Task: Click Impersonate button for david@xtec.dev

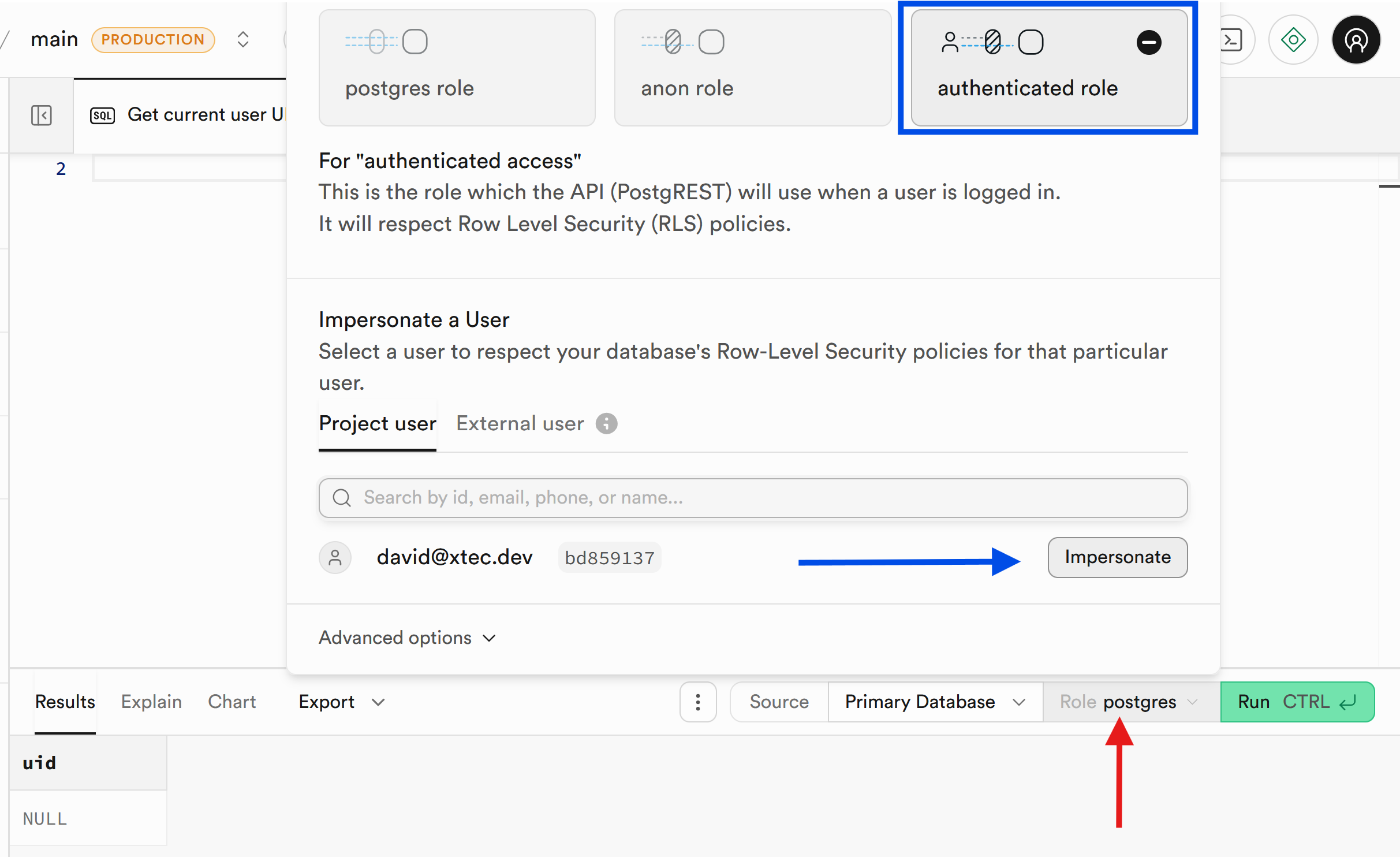Action: coord(1118,557)
